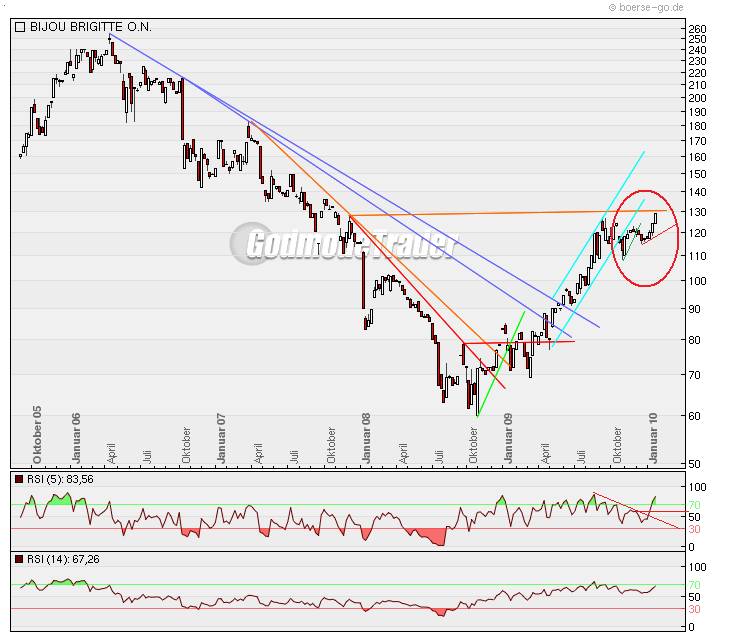This screenshot has width=730, height=641.
Task: Click the red 30 level in RSI (14) panel
Action: pyautogui.click(x=695, y=609)
